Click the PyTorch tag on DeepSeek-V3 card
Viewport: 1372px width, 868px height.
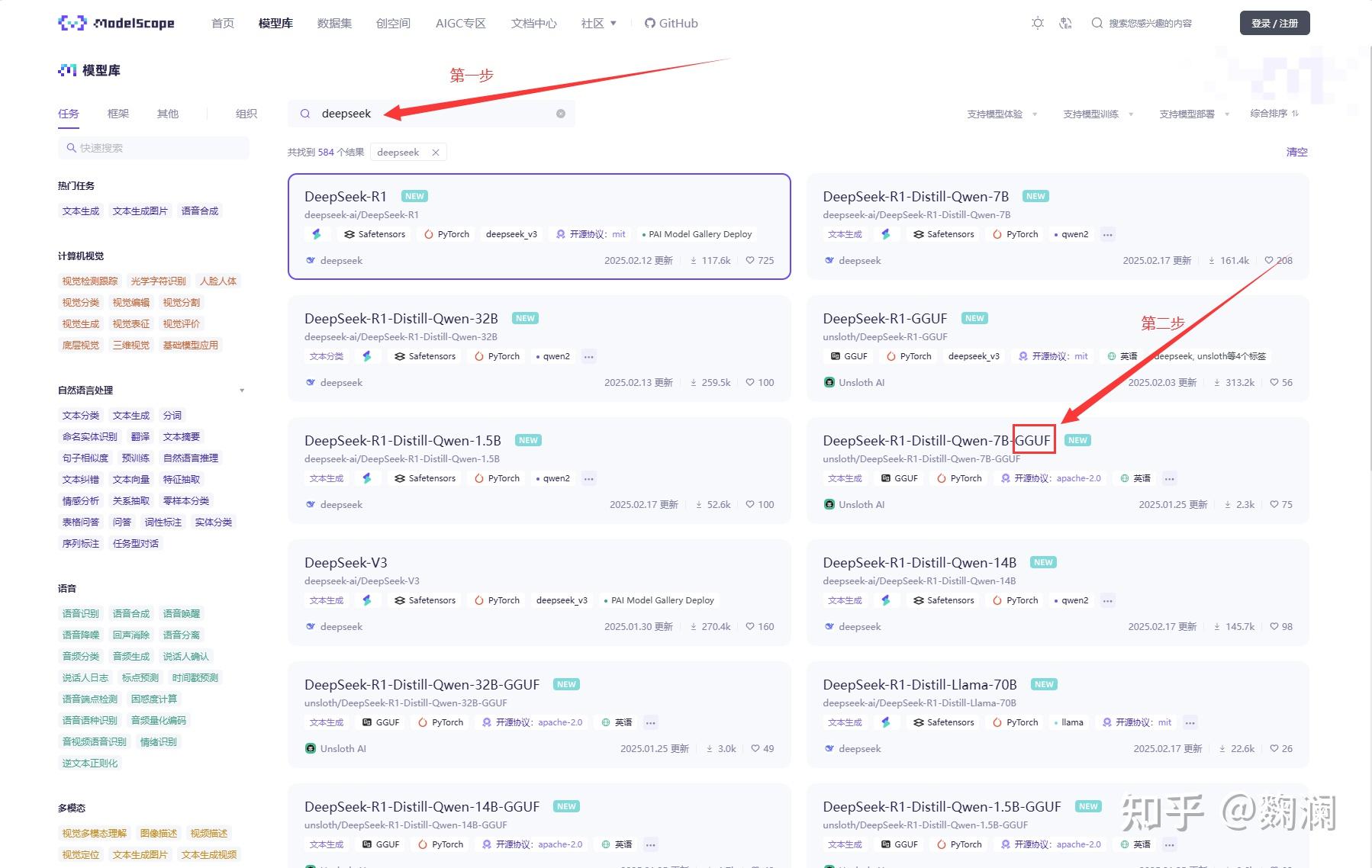pos(497,600)
